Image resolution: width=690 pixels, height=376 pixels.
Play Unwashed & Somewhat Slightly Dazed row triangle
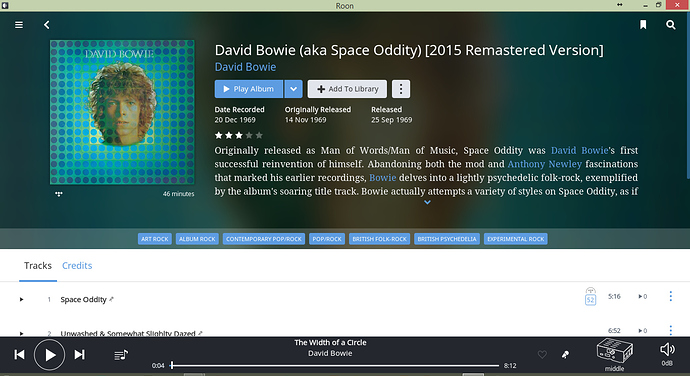pyautogui.click(x=21, y=333)
